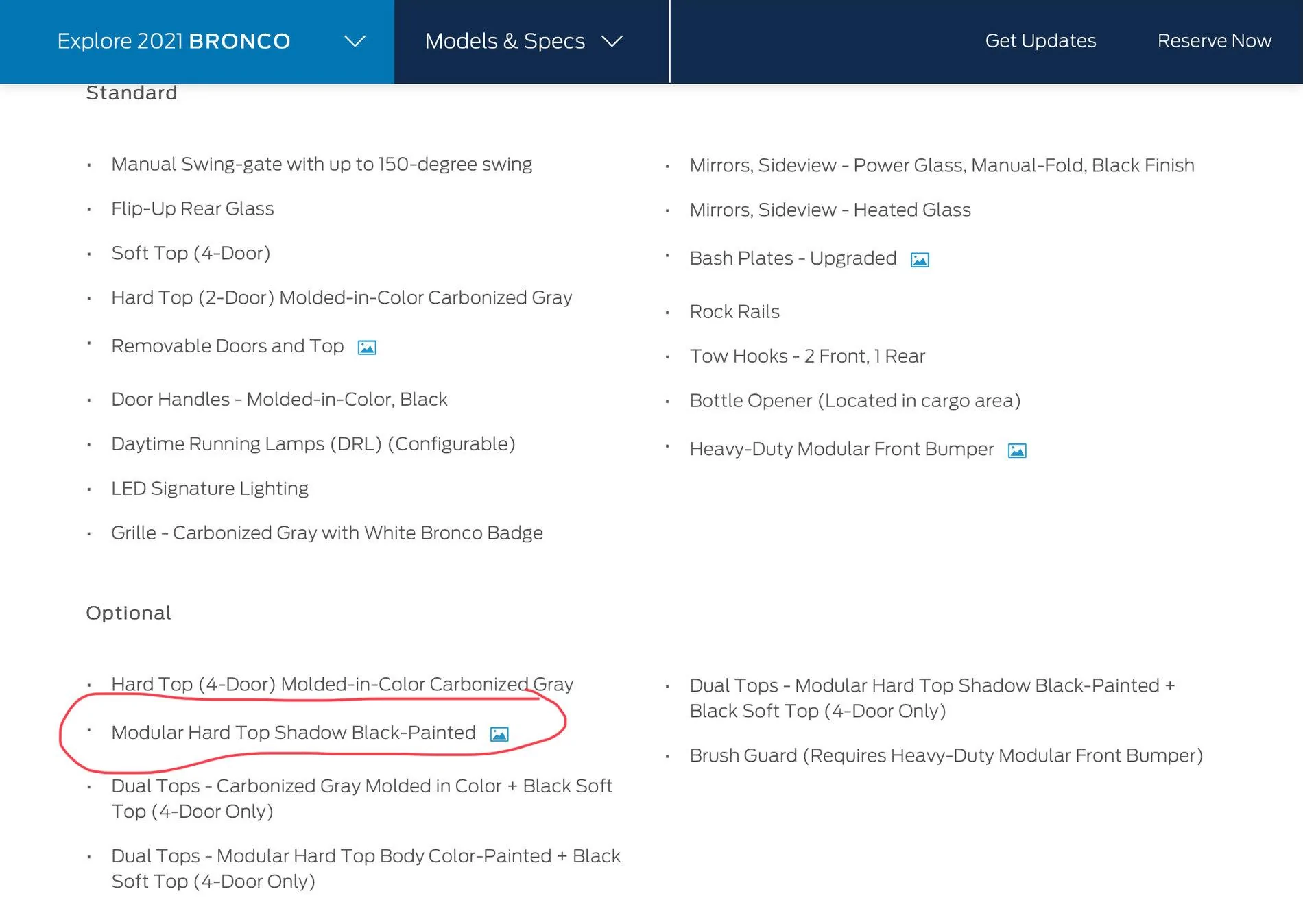Select 'Daytime Running Lamps (DRL) (Configurable)'

pyautogui.click(x=313, y=444)
